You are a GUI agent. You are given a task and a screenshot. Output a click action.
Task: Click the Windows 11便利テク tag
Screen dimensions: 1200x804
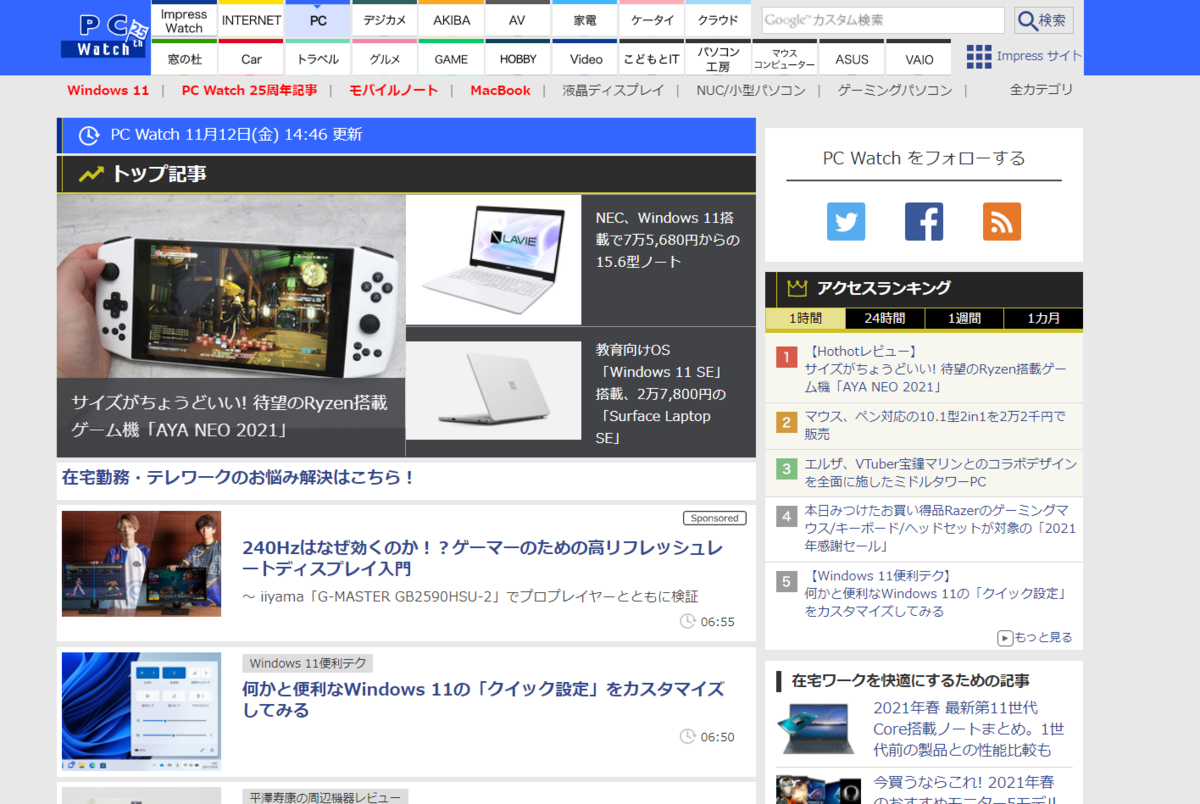tap(307, 663)
